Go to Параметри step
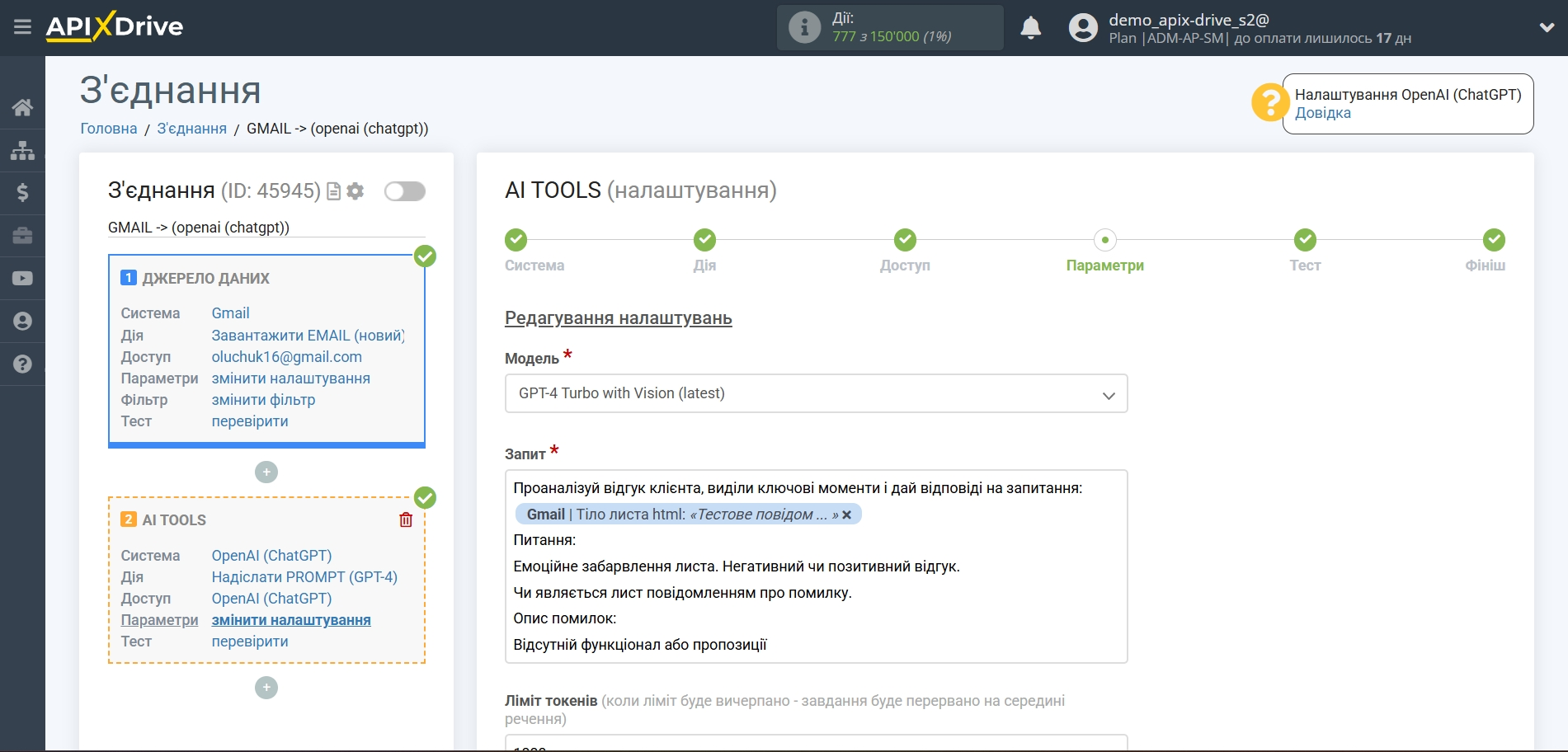 (x=1105, y=240)
